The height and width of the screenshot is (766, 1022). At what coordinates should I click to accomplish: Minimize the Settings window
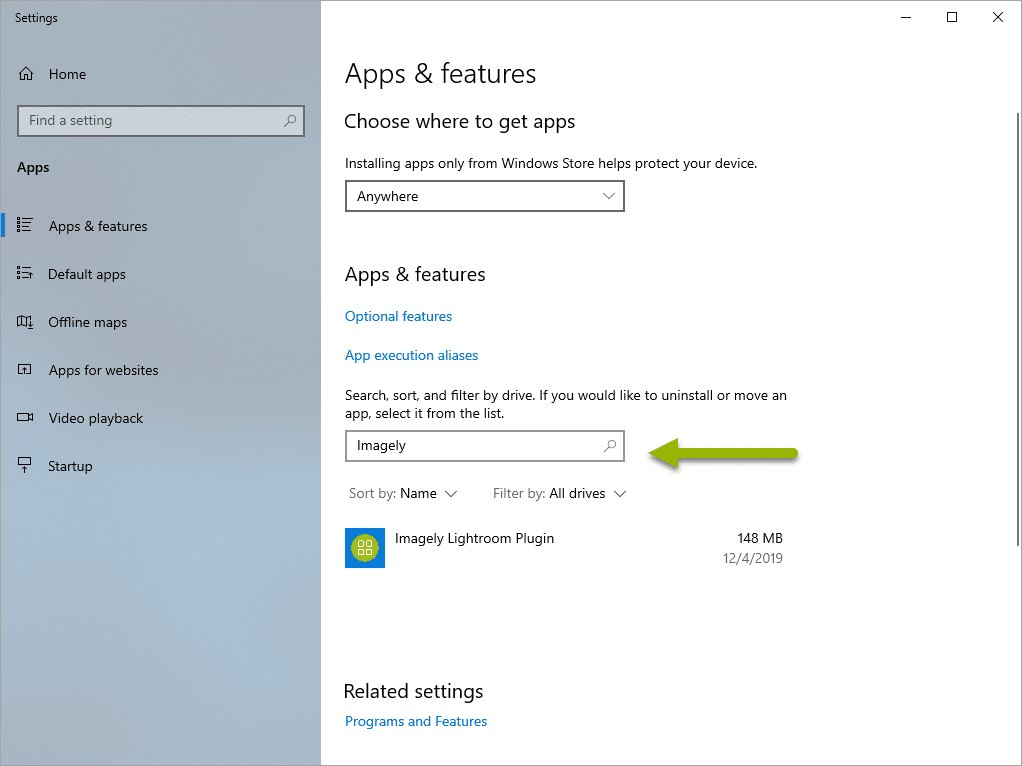point(906,18)
